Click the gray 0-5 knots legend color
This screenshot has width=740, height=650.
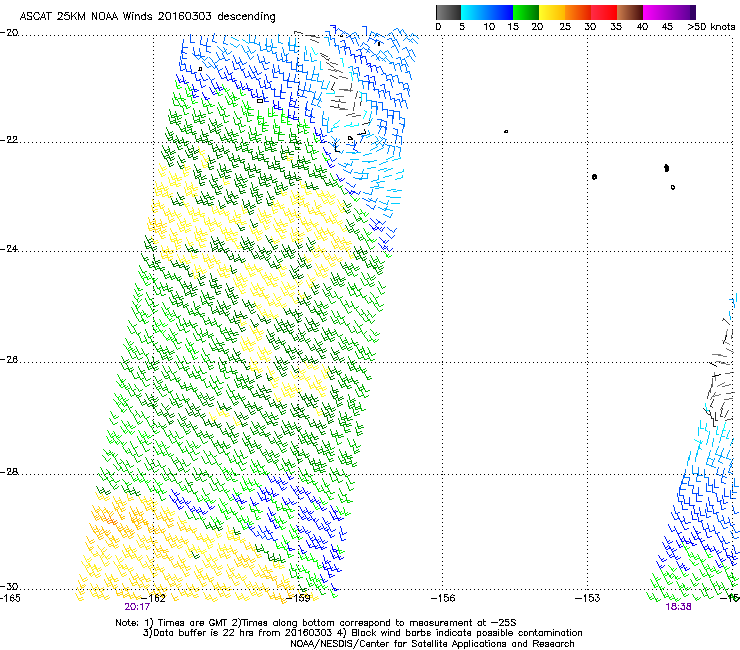coord(448,12)
